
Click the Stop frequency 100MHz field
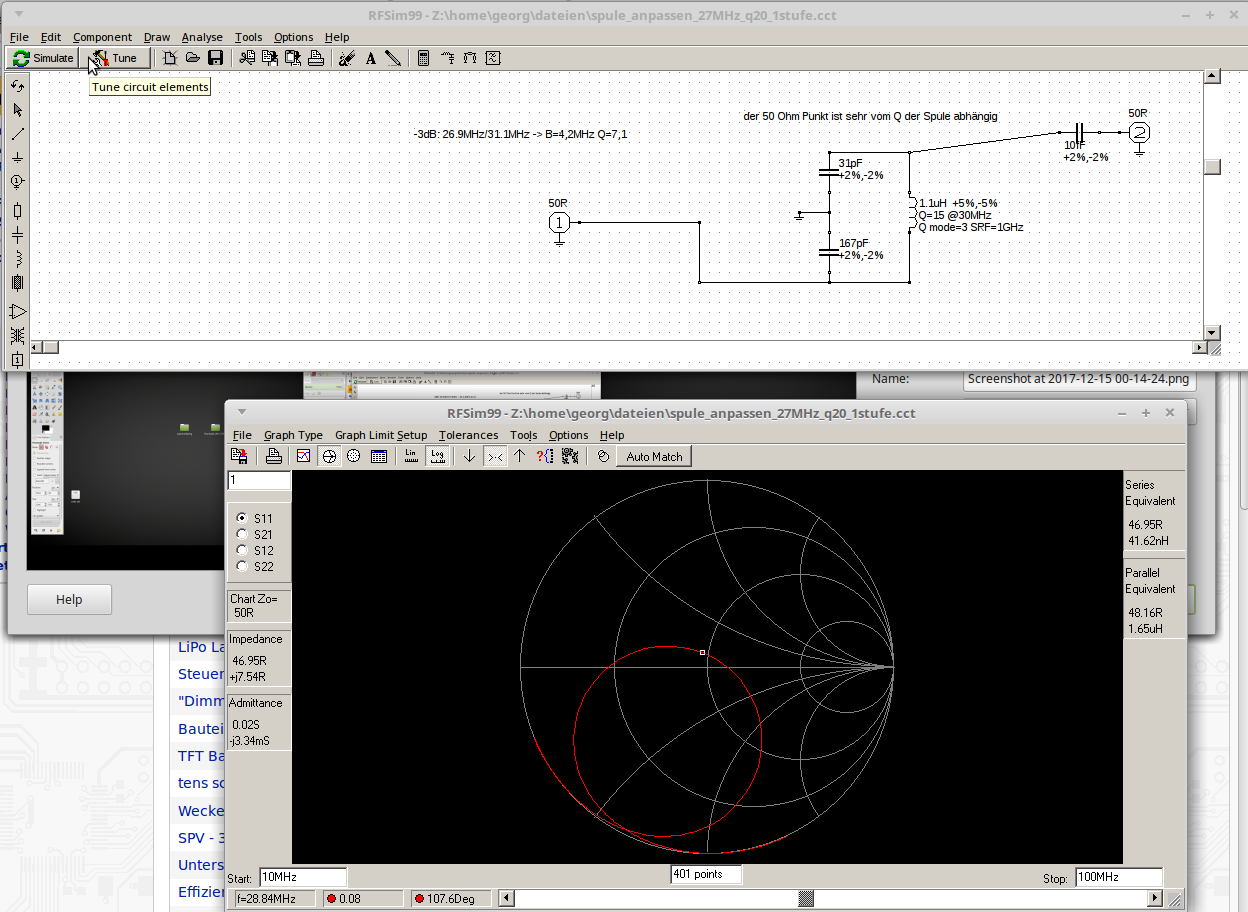tap(1119, 877)
